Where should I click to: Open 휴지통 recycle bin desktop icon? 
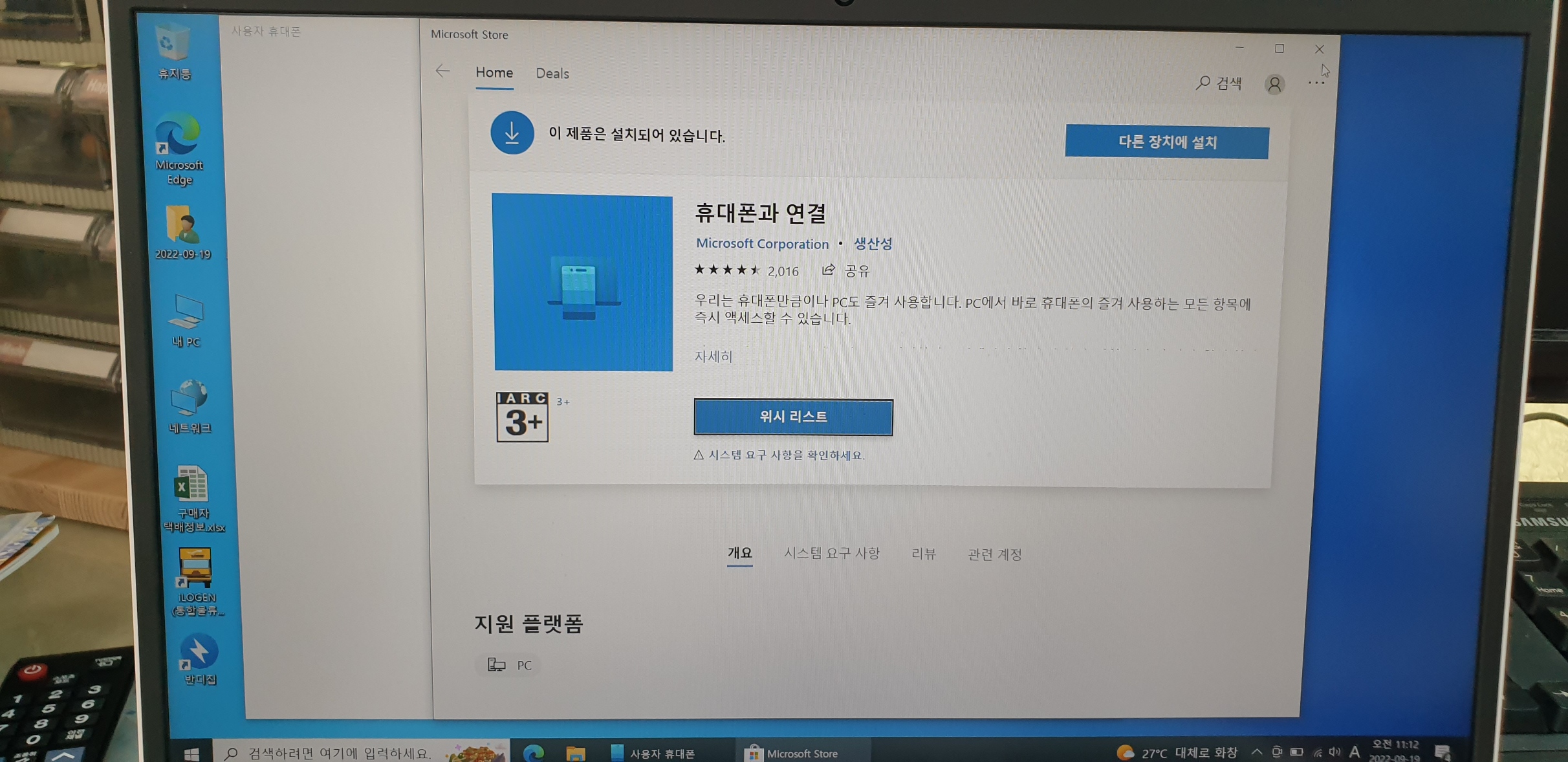pos(173,52)
